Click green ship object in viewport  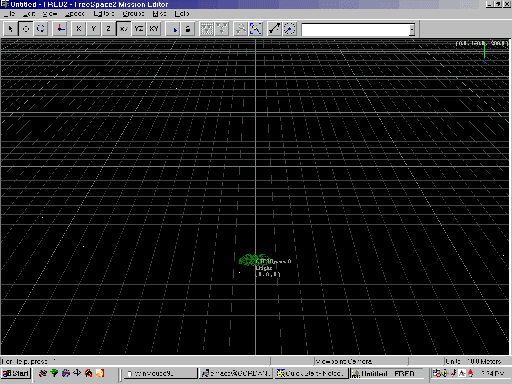tap(253, 260)
